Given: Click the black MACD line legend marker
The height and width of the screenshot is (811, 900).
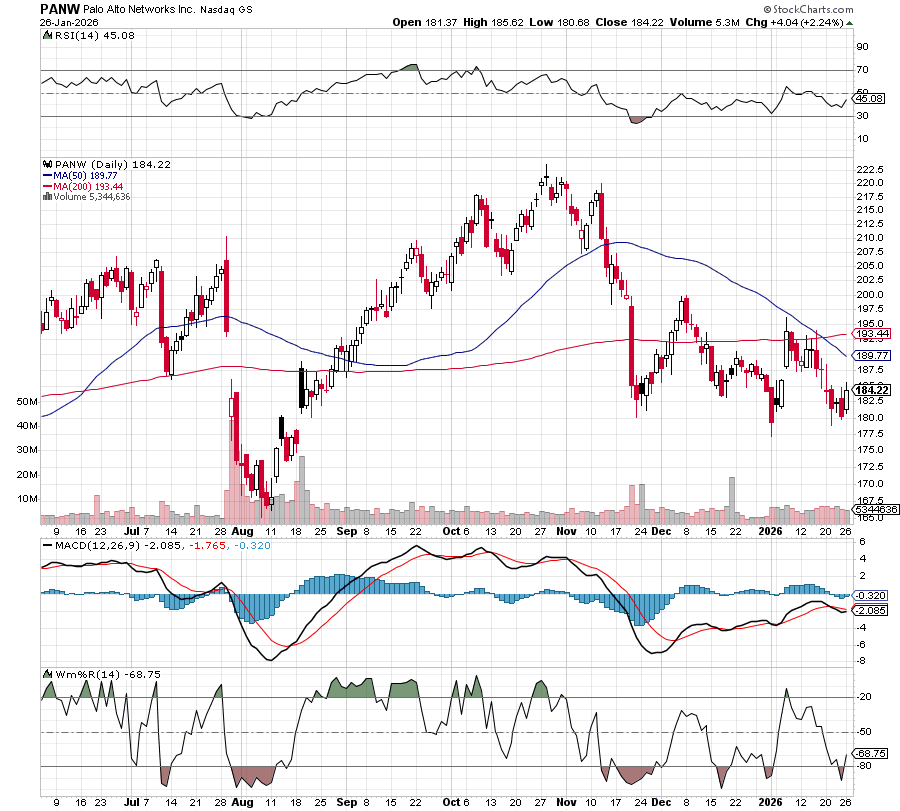Looking at the screenshot, I should (46, 545).
